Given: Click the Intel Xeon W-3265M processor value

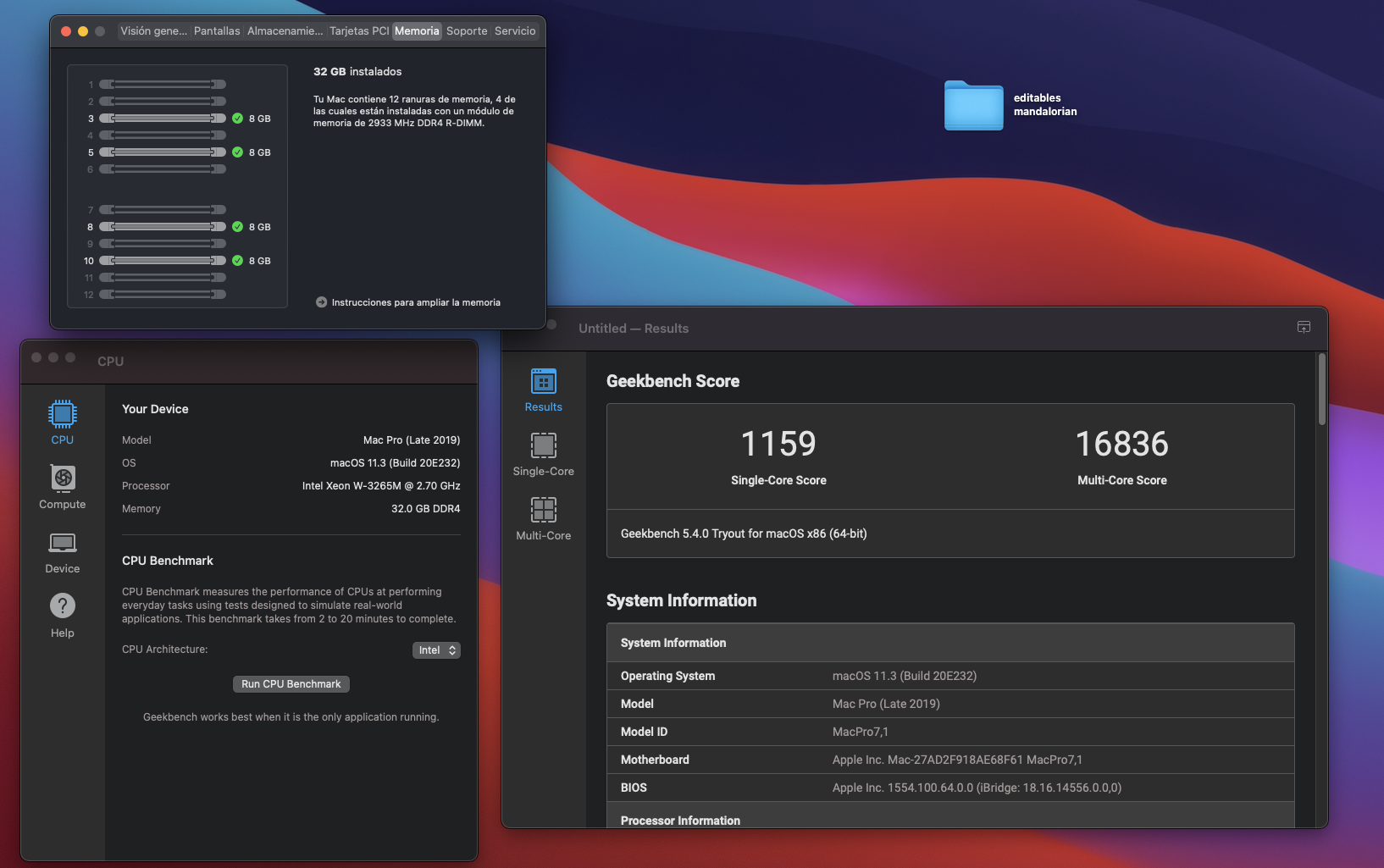Looking at the screenshot, I should tap(381, 486).
